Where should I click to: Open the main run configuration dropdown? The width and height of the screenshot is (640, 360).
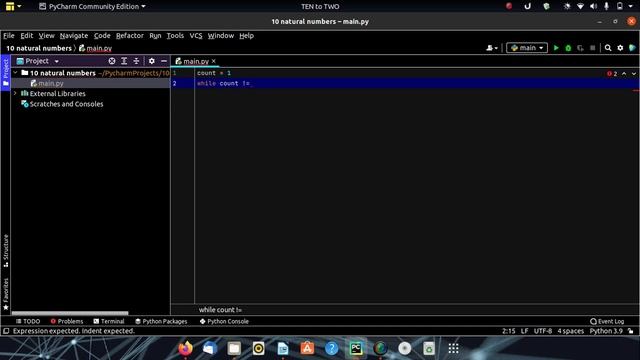(527, 48)
